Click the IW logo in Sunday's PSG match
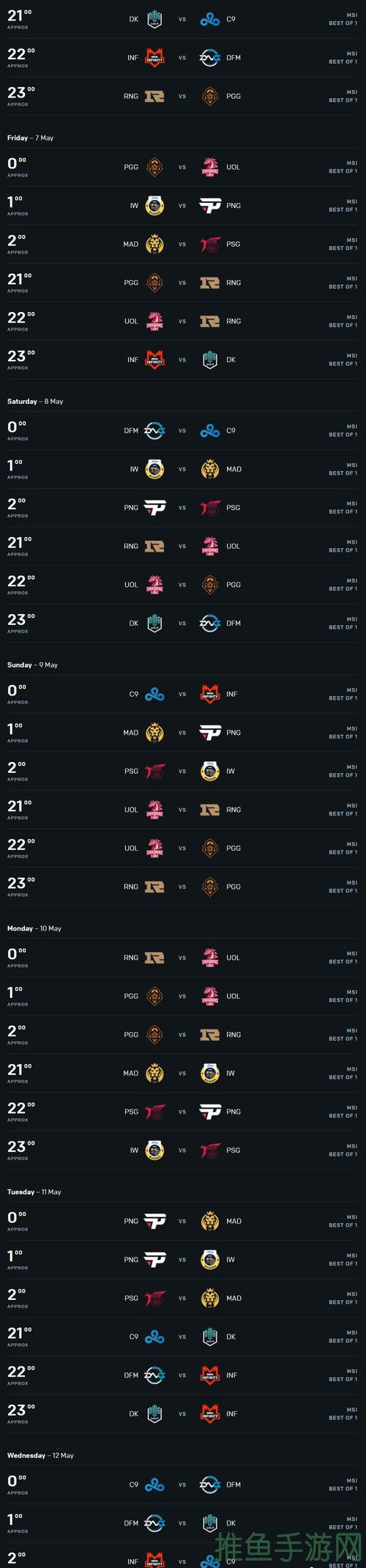 210,771
